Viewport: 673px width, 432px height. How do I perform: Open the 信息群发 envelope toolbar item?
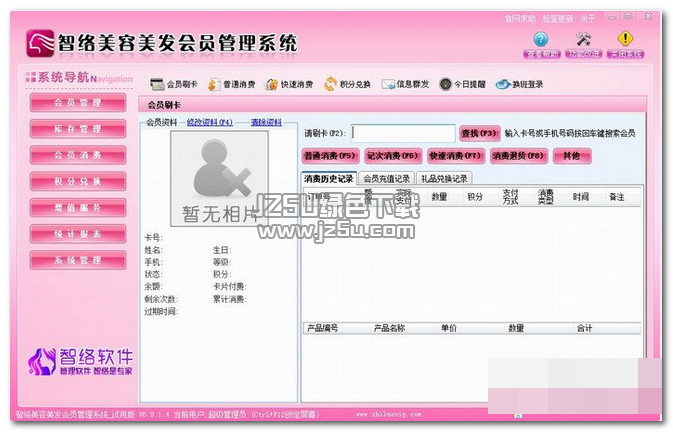click(405, 84)
